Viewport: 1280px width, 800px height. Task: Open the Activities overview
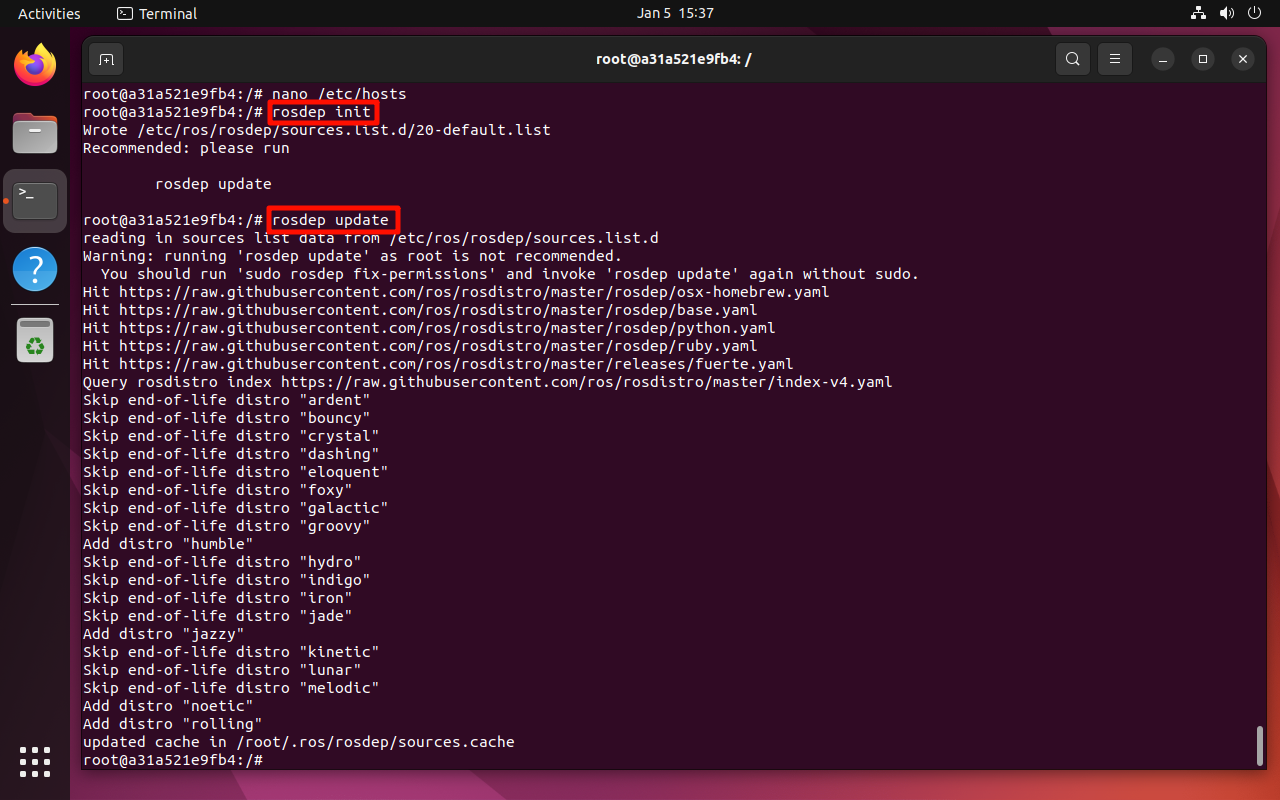click(x=49, y=13)
